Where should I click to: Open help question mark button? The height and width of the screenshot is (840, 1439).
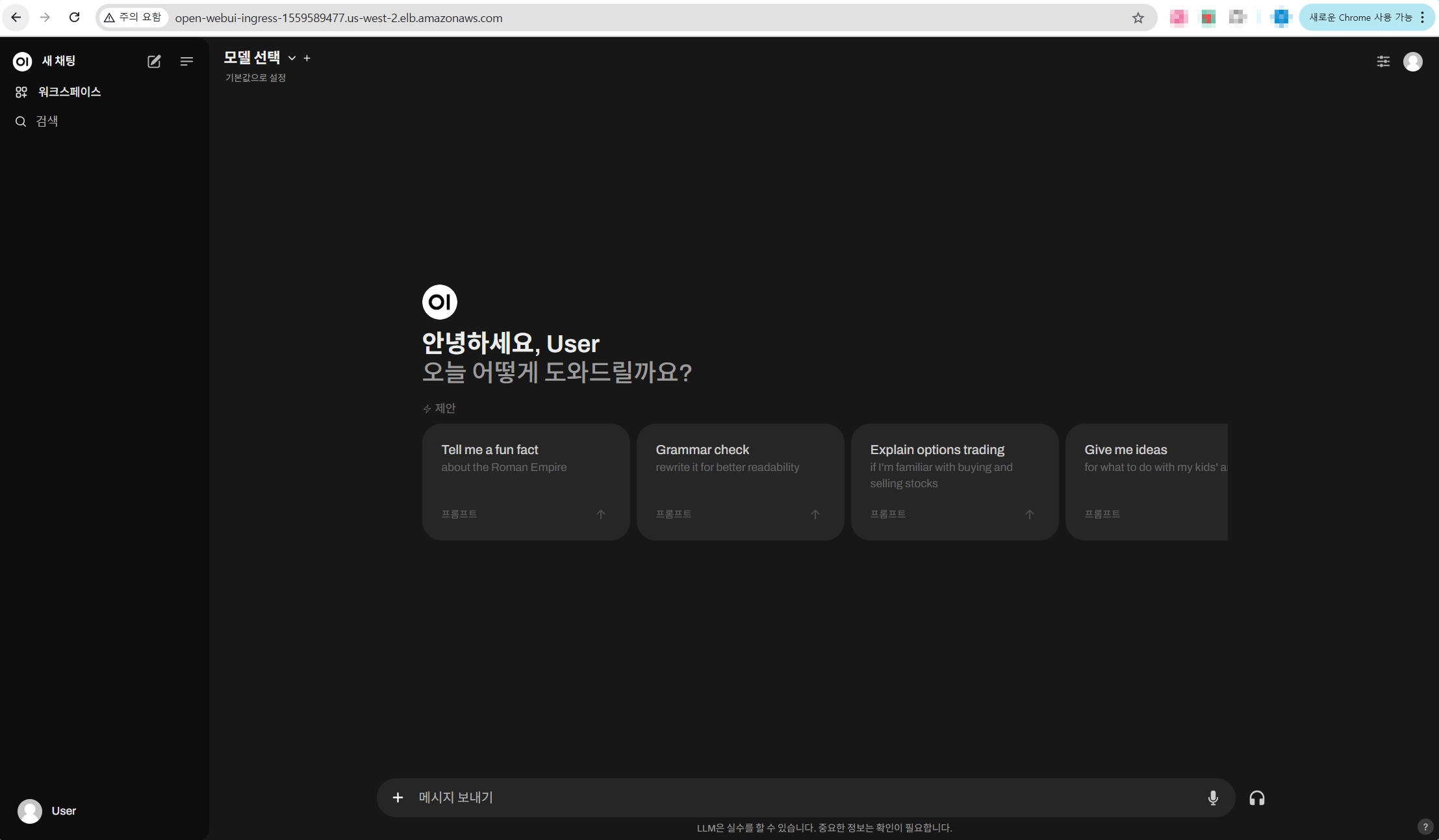point(1425,826)
